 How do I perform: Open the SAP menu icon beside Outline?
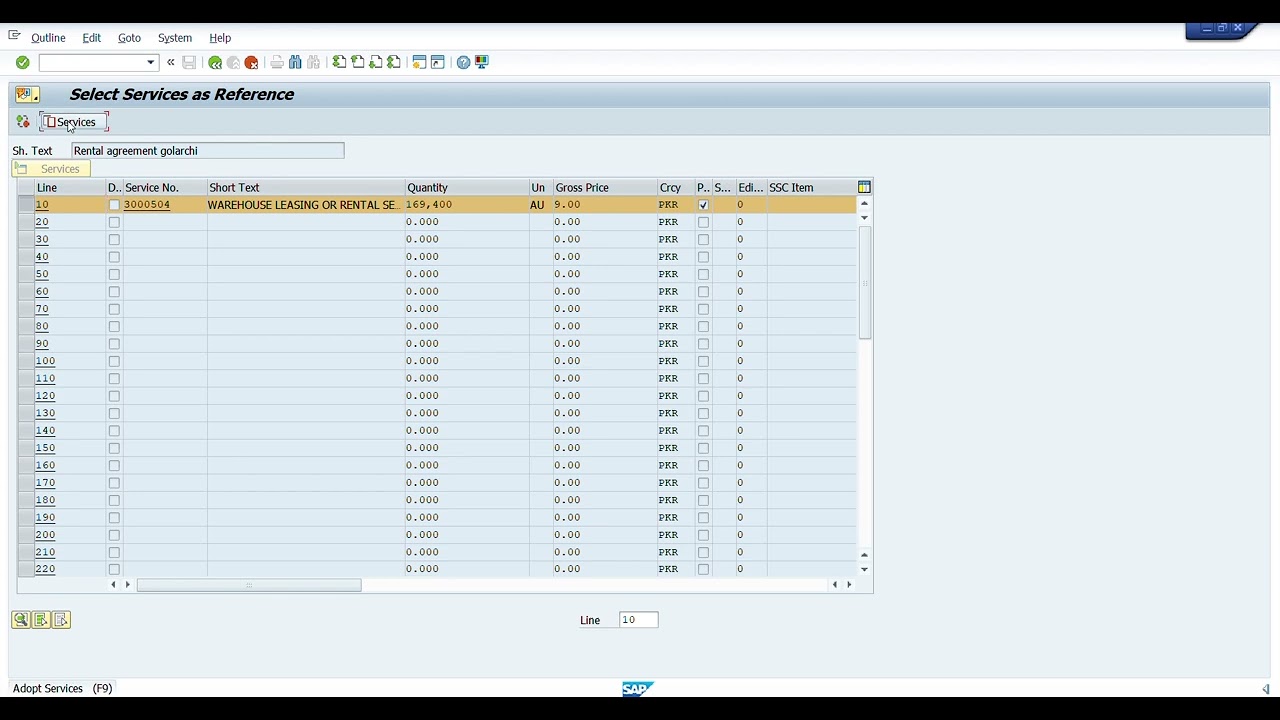coord(14,36)
